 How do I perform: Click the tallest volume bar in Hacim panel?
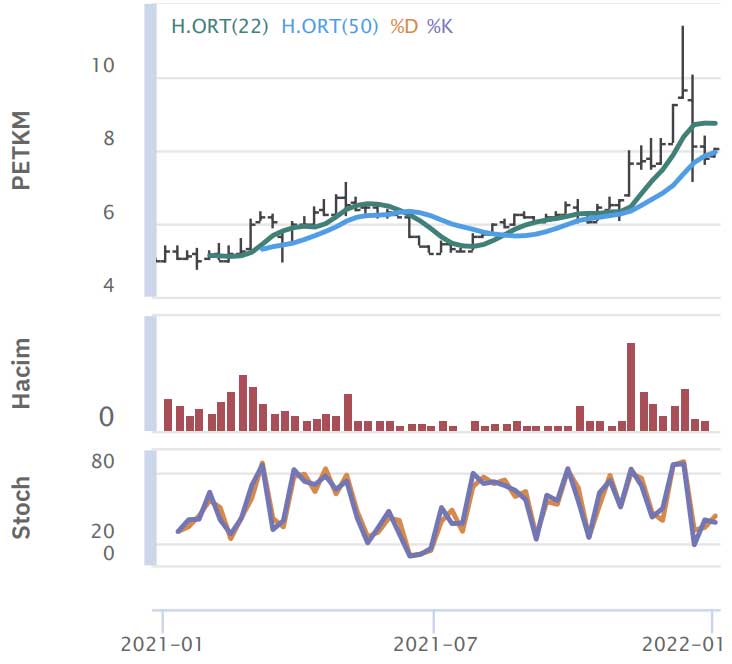631,387
